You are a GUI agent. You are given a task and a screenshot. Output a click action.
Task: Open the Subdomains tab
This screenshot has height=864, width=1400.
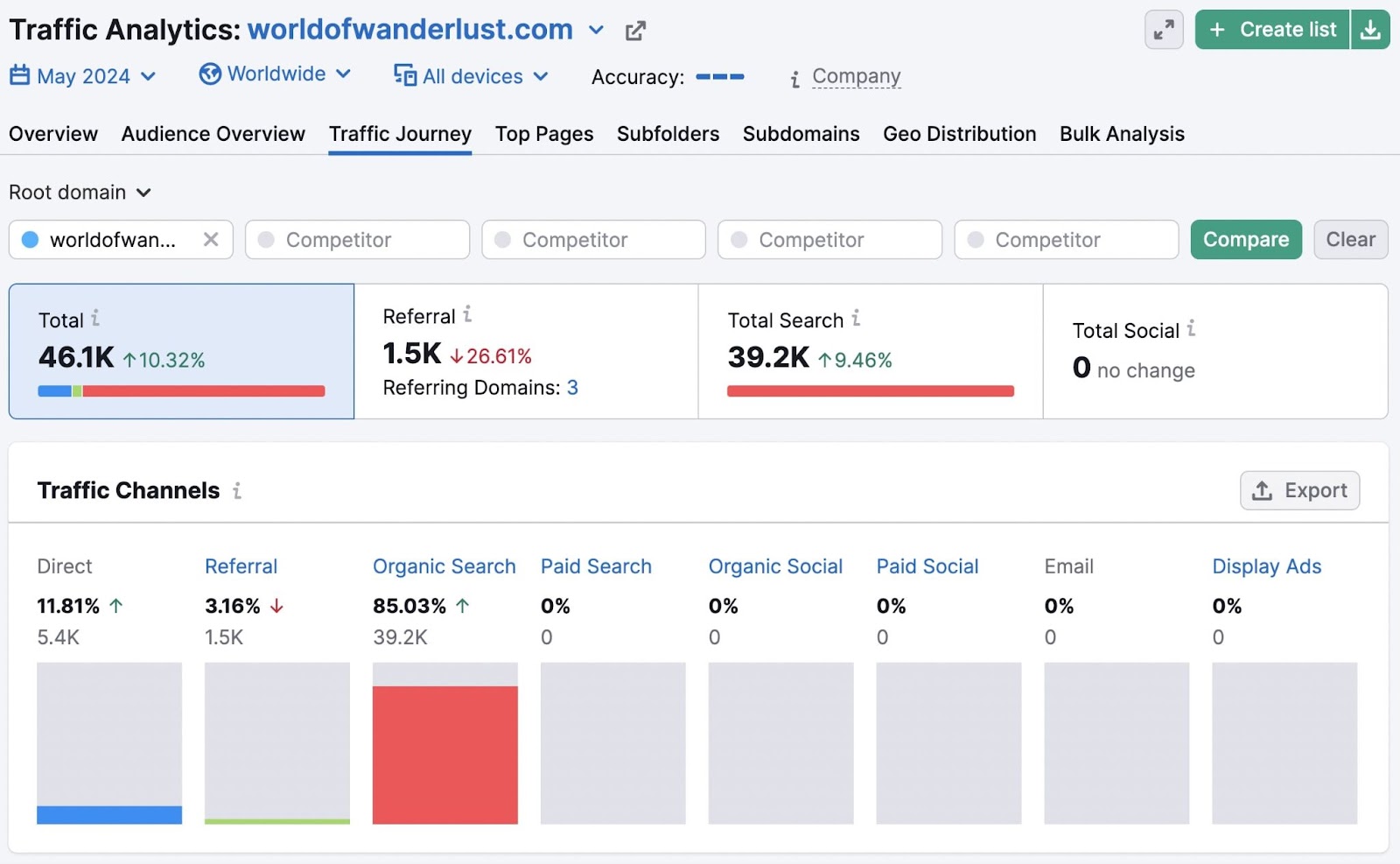pos(801,134)
